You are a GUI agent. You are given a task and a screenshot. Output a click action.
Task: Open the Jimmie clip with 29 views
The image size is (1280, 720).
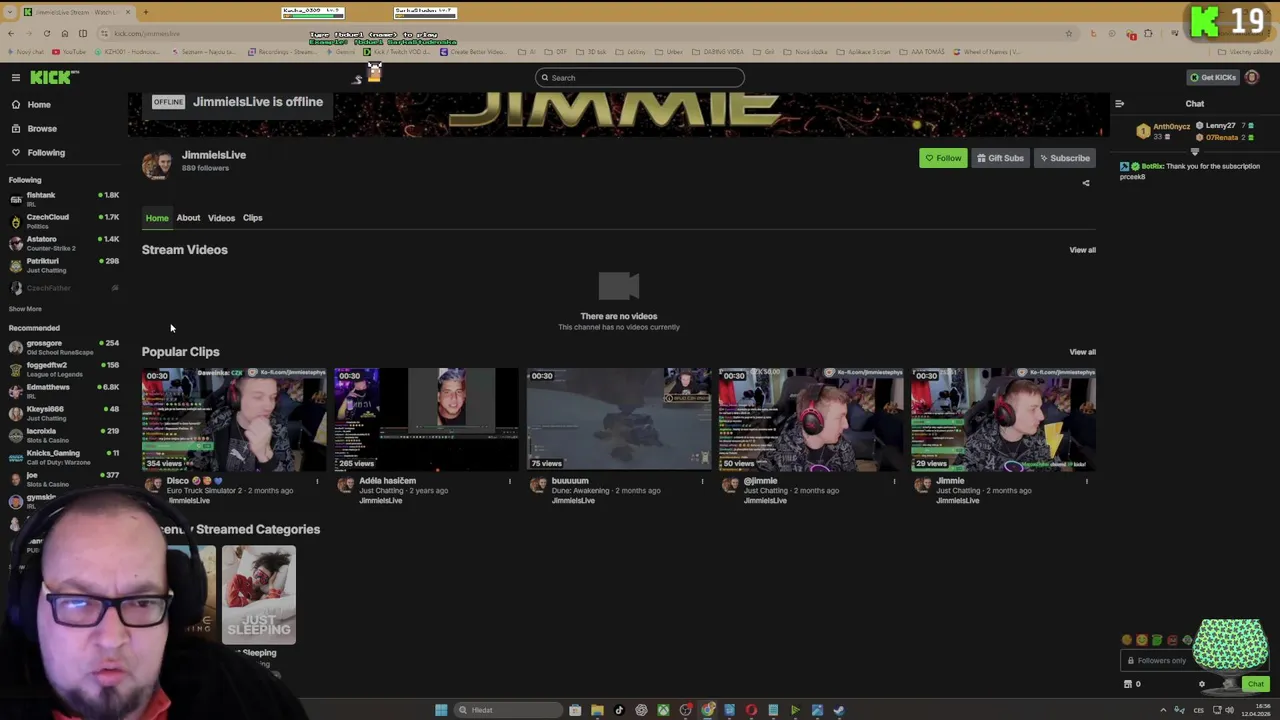1003,419
